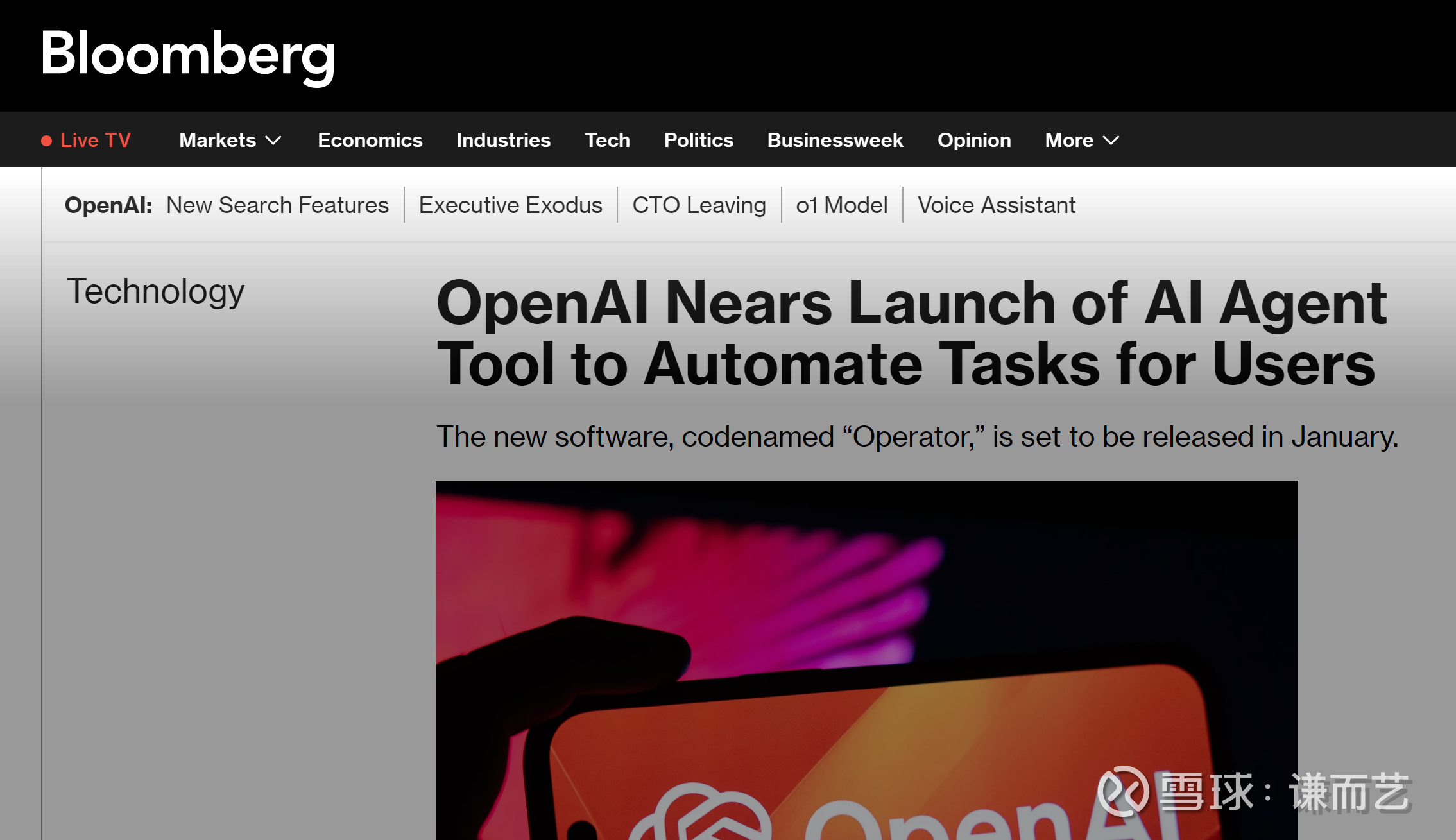
Task: Click the OpenAI topic label
Action: (x=108, y=205)
